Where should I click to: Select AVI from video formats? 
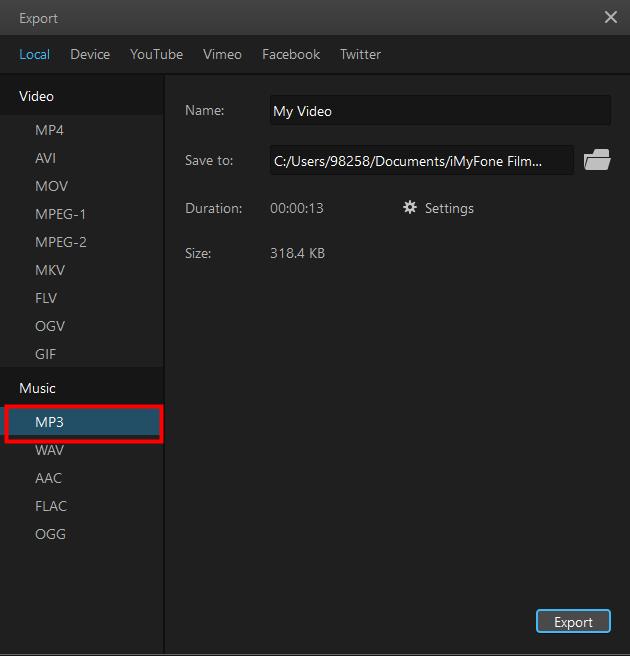coord(46,158)
